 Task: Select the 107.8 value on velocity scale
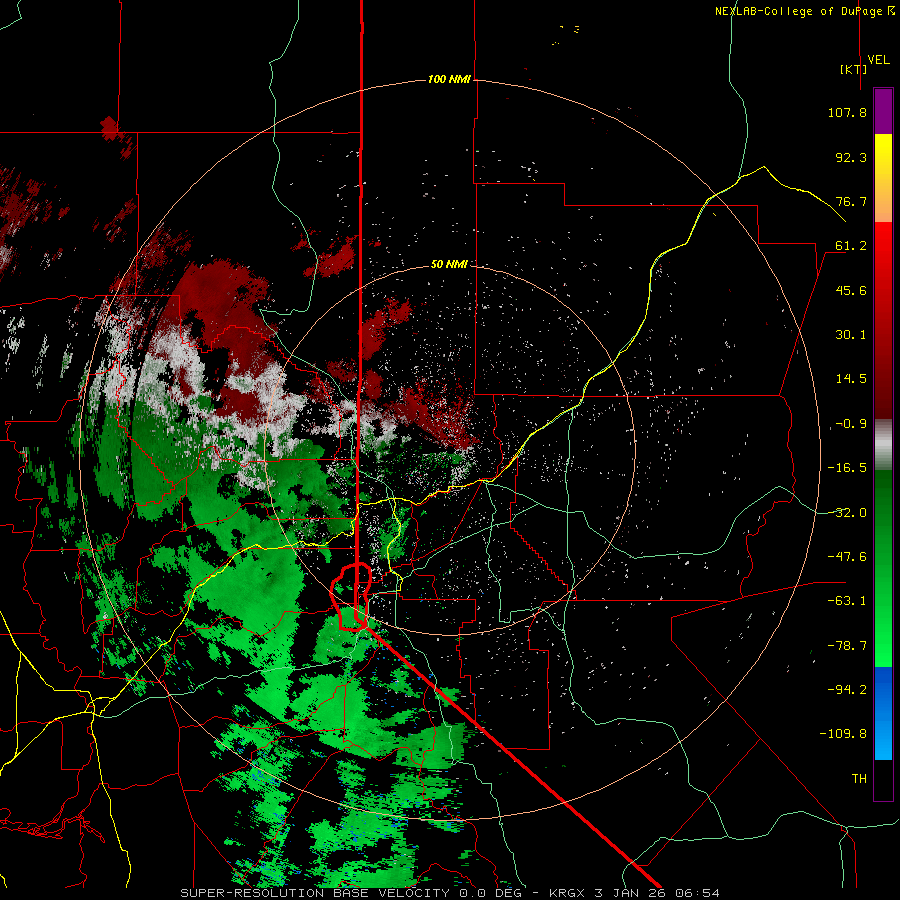click(847, 112)
